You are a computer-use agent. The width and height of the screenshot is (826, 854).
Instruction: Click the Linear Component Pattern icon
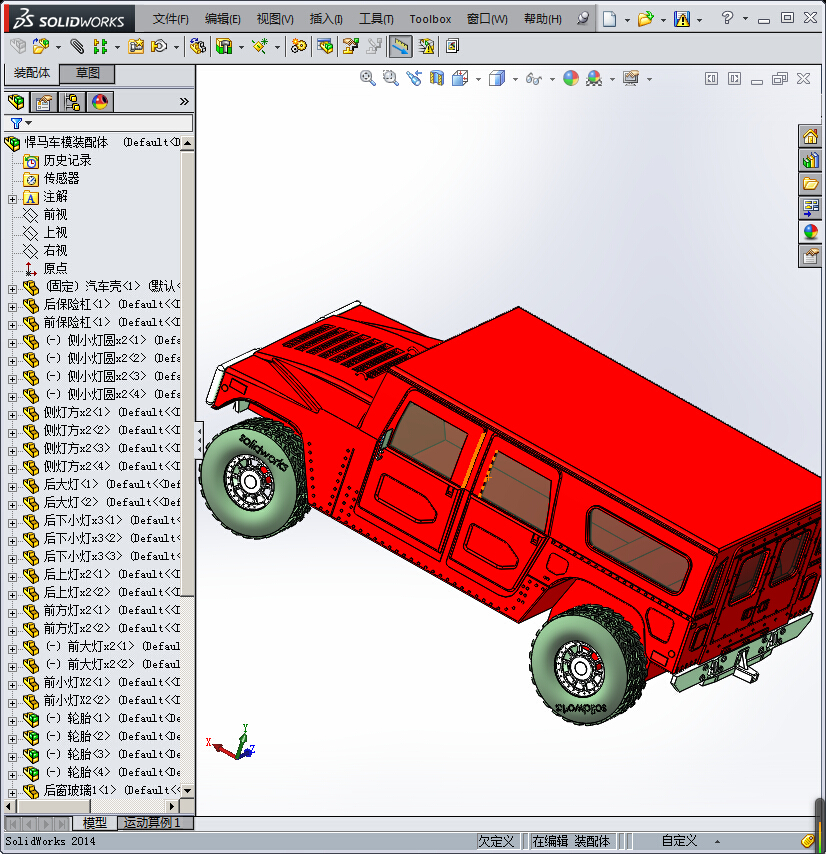(100, 46)
